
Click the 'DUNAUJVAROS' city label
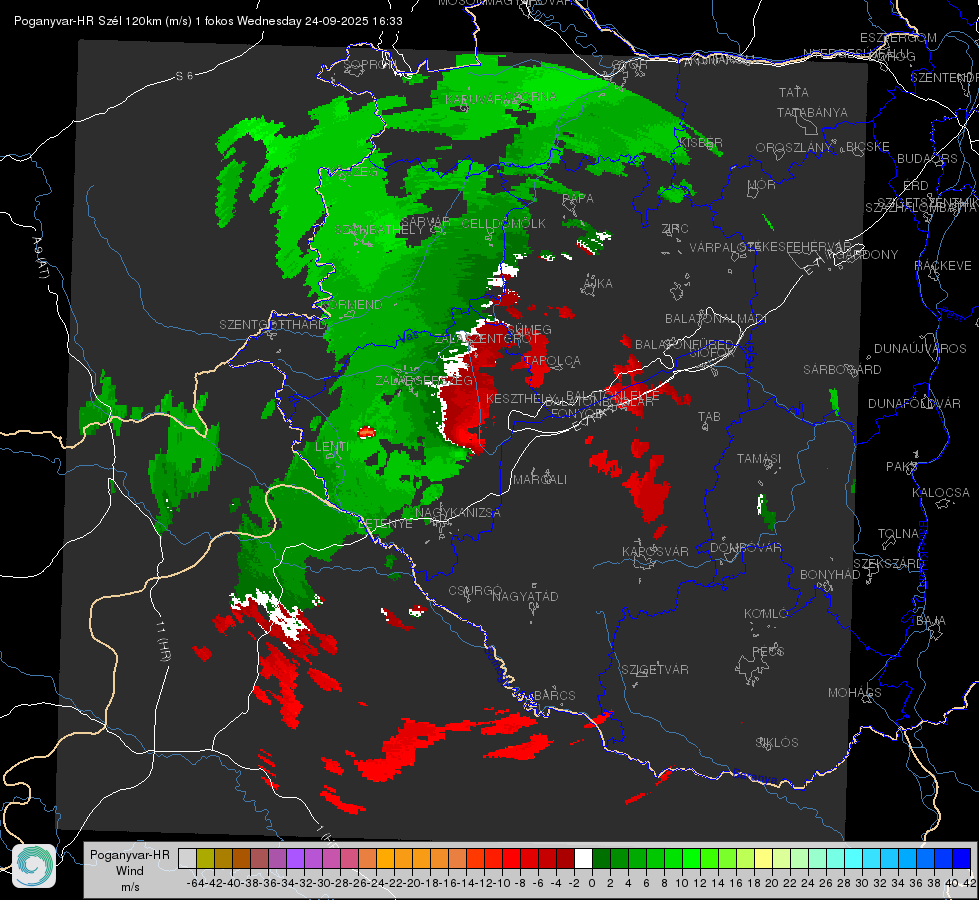(x=920, y=349)
